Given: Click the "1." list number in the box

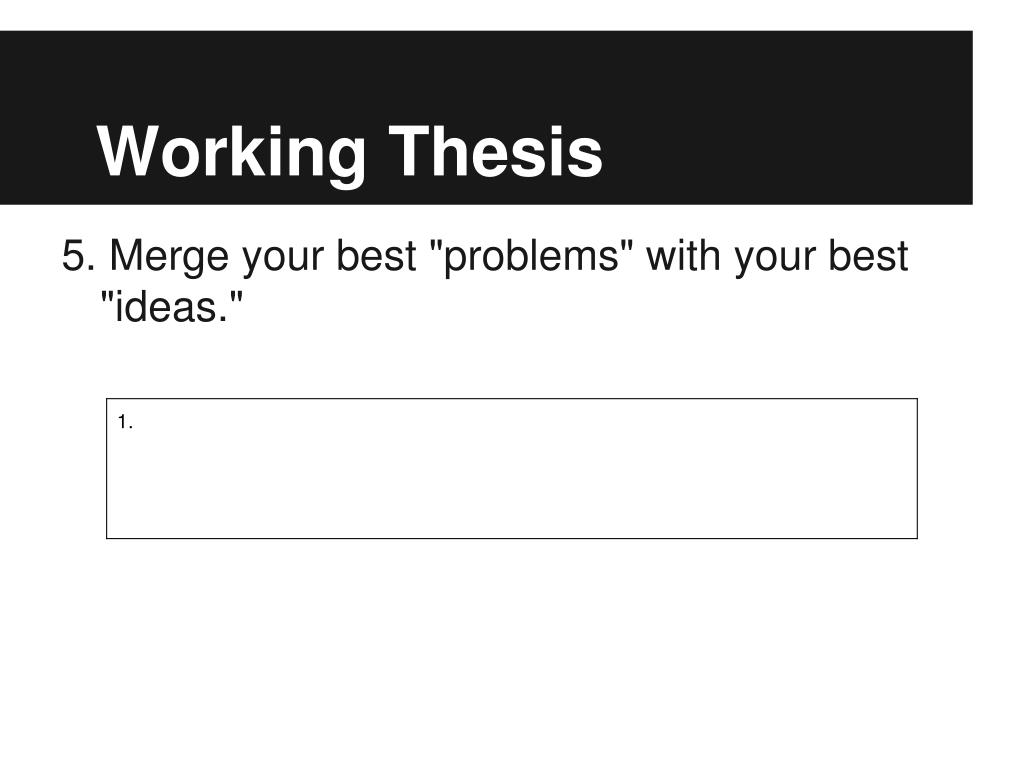Looking at the screenshot, I should [125, 423].
